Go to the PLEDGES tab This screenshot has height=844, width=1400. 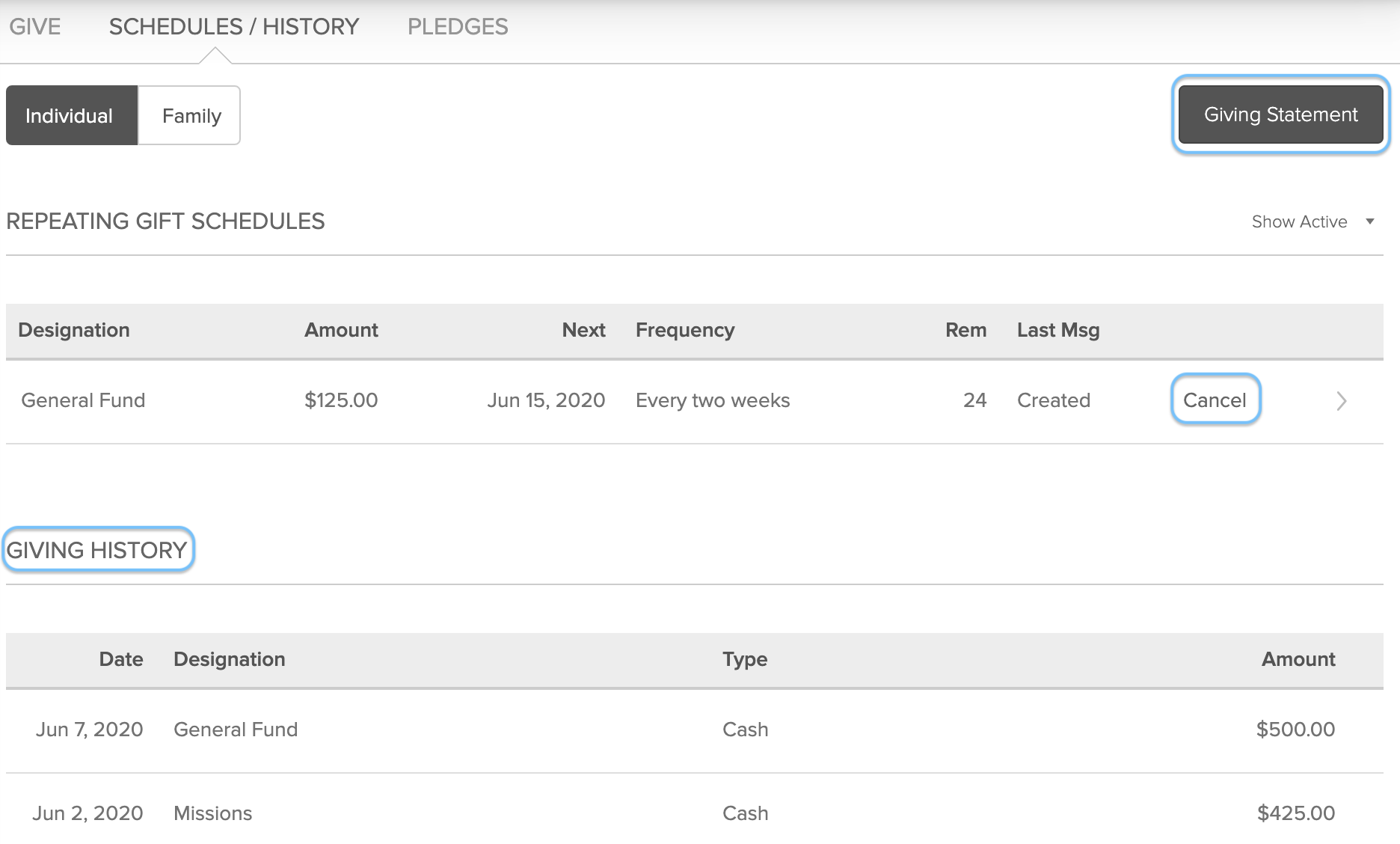(x=458, y=27)
